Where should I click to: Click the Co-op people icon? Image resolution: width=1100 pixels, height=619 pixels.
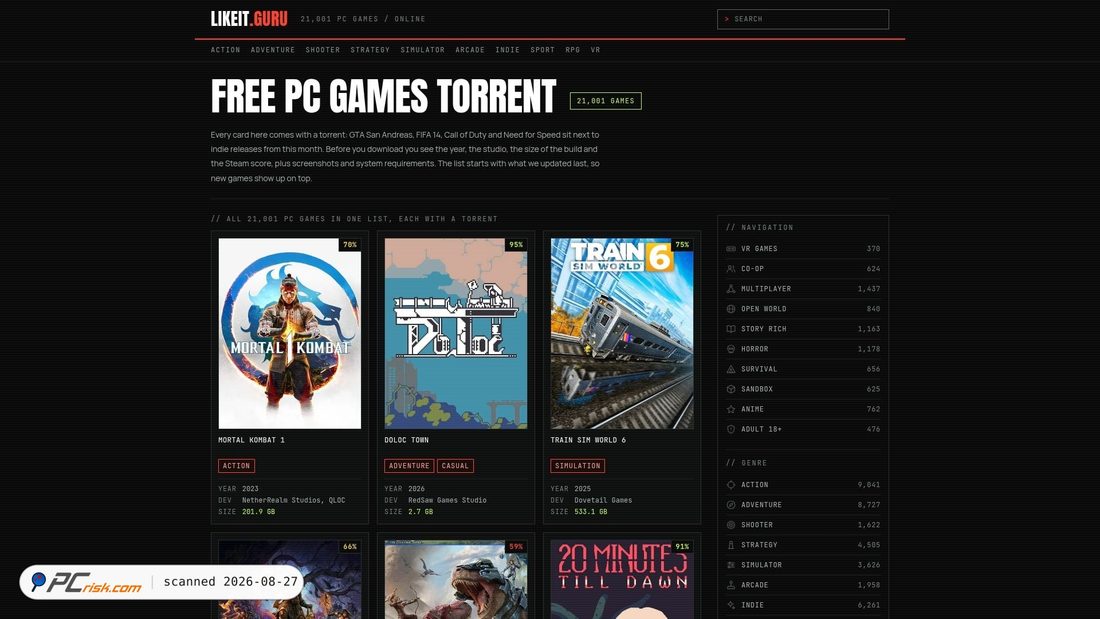click(730, 269)
